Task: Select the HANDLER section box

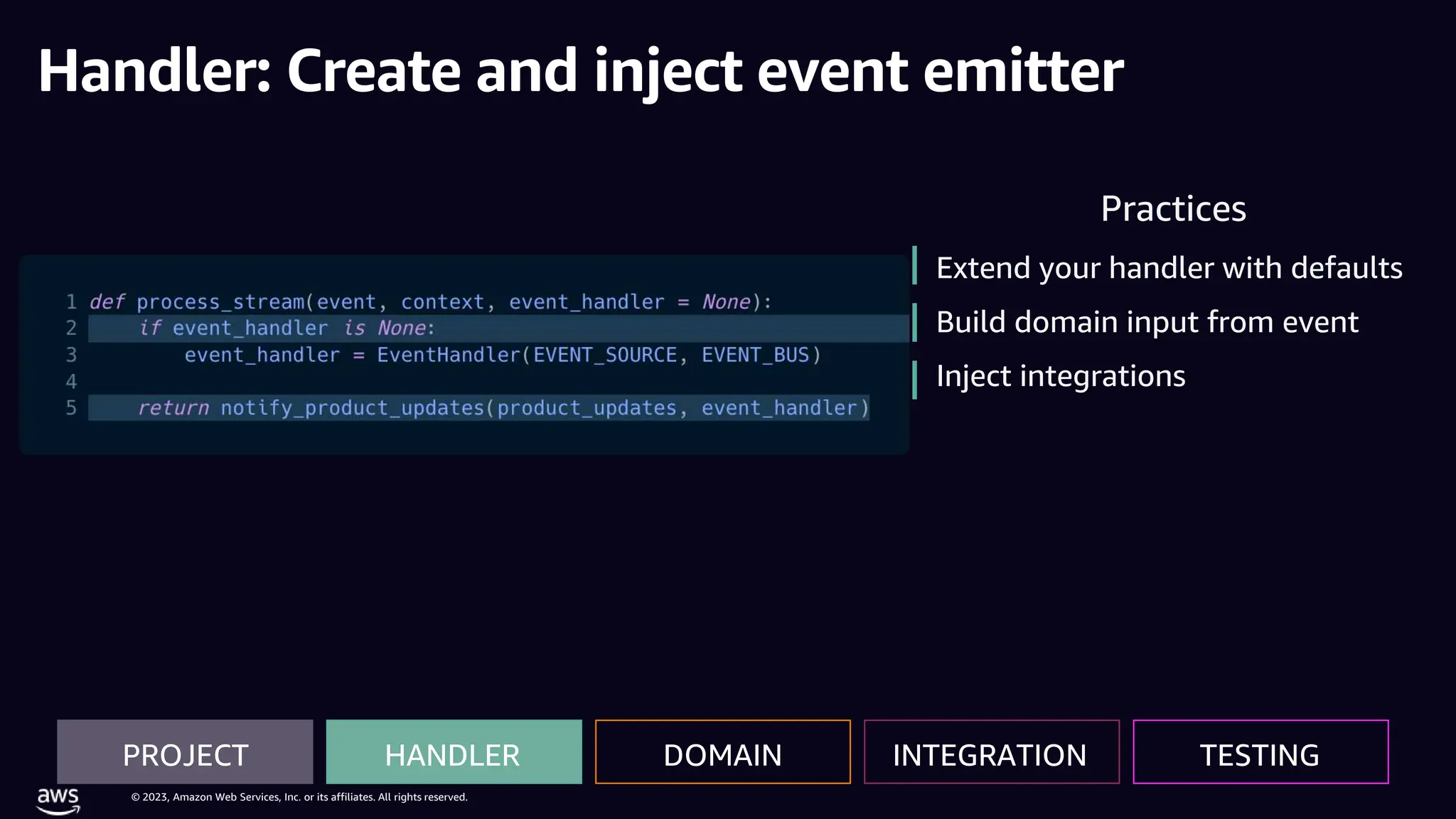Action: (x=454, y=751)
